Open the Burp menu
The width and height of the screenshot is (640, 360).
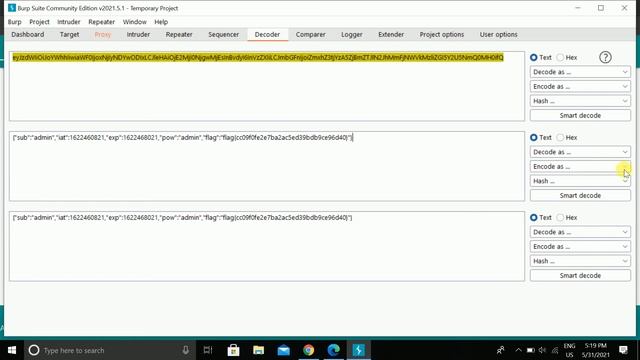point(14,22)
